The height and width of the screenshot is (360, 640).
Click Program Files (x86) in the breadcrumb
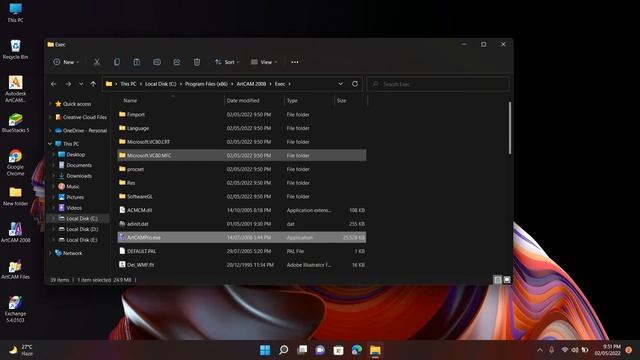pos(206,84)
